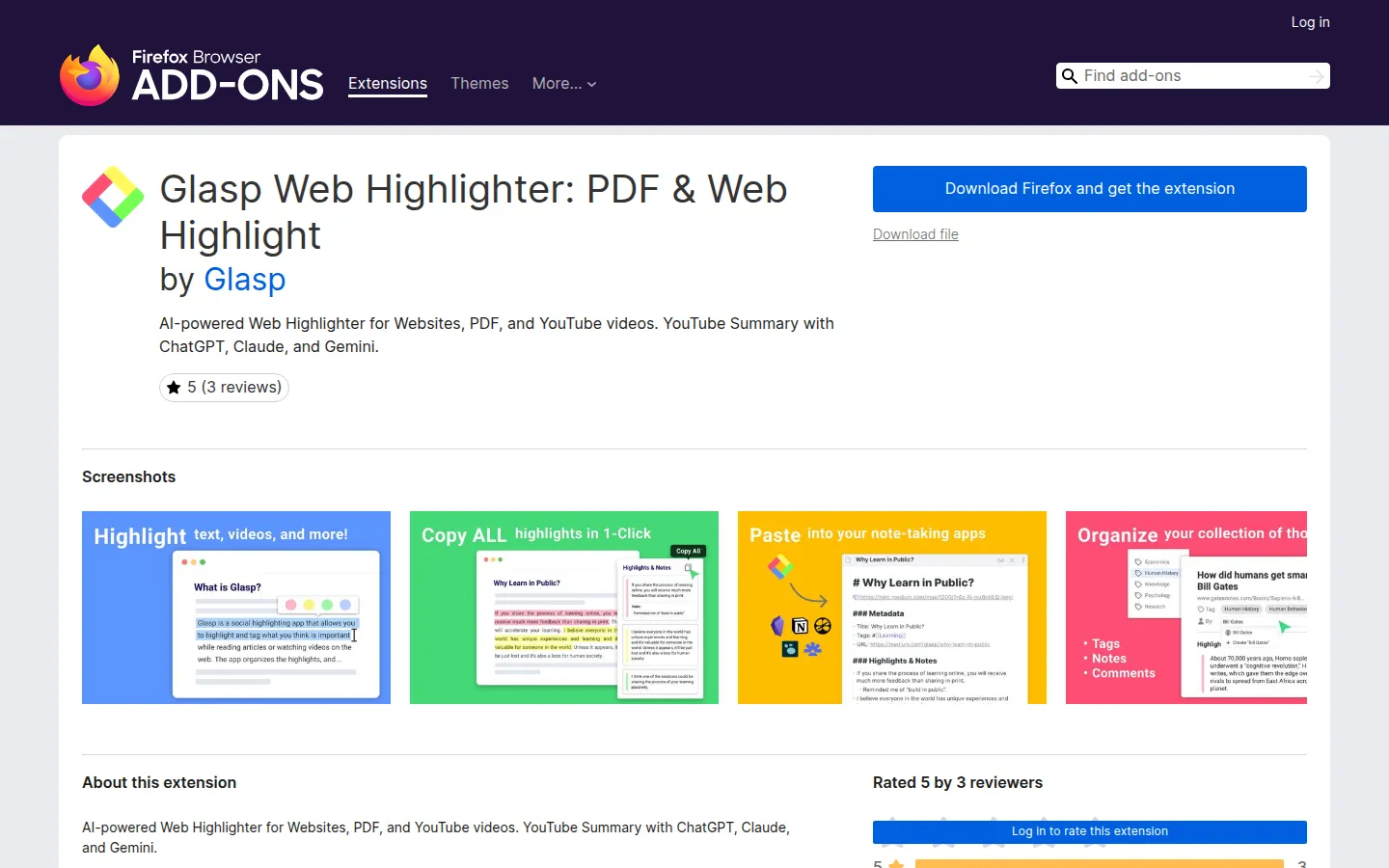Open the Copy ALL highlights screenshot

(x=564, y=608)
